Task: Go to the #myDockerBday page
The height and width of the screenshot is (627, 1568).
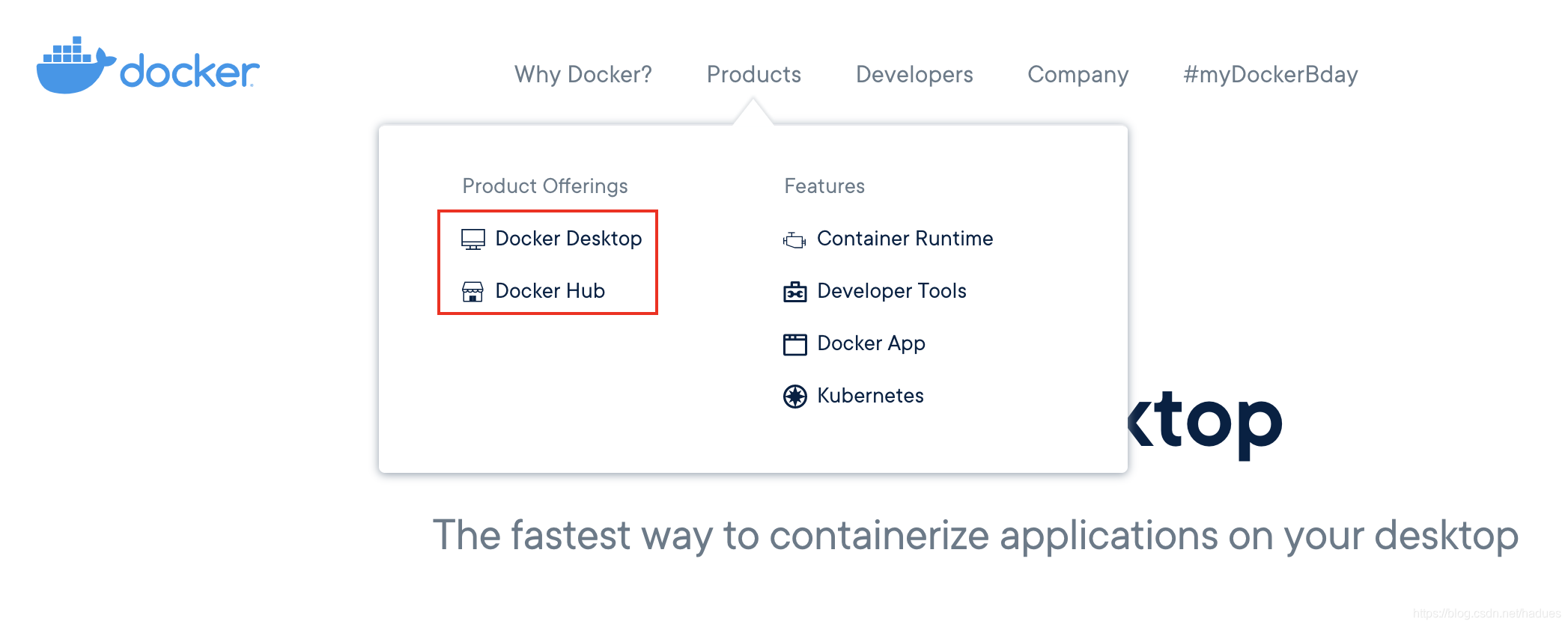Action: [1270, 74]
